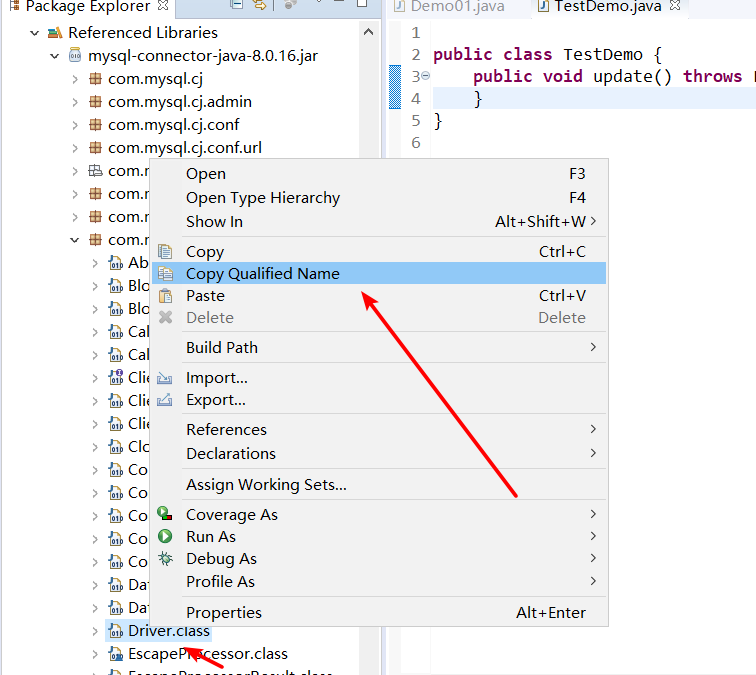
Task: Click EscapeProcessor.class file icon
Action: pos(115,653)
